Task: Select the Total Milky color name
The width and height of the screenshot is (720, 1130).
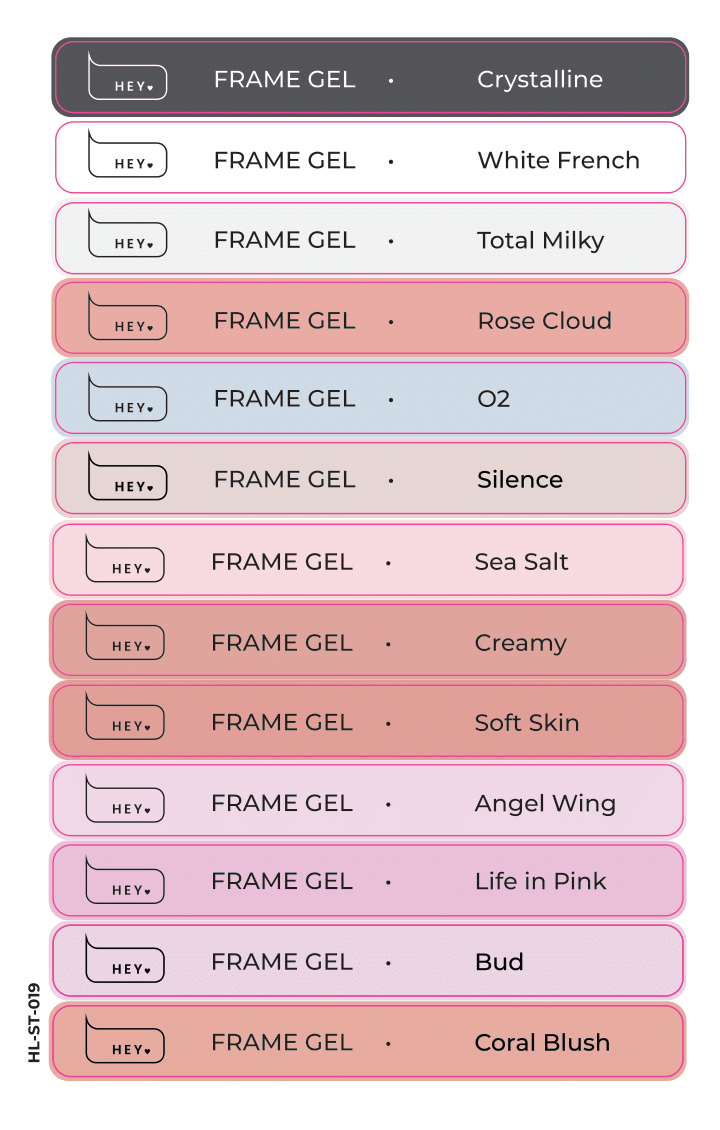Action: (541, 241)
